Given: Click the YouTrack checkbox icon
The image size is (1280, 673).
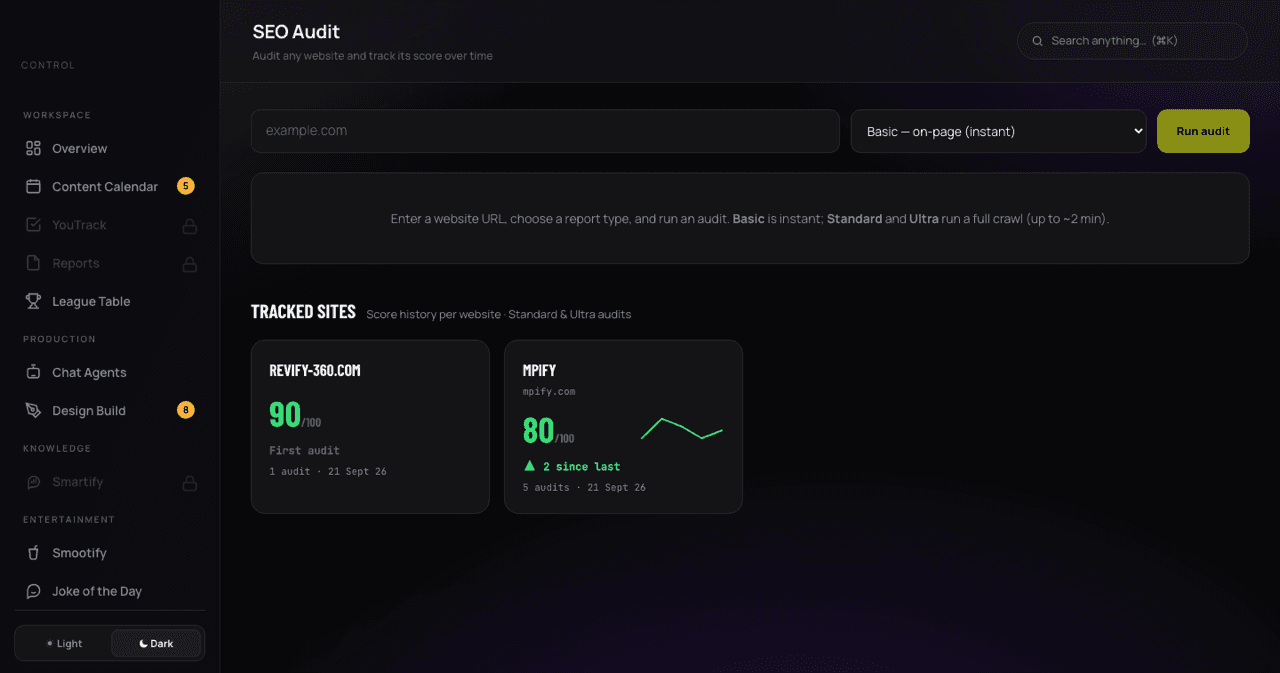Looking at the screenshot, I should (x=33, y=225).
